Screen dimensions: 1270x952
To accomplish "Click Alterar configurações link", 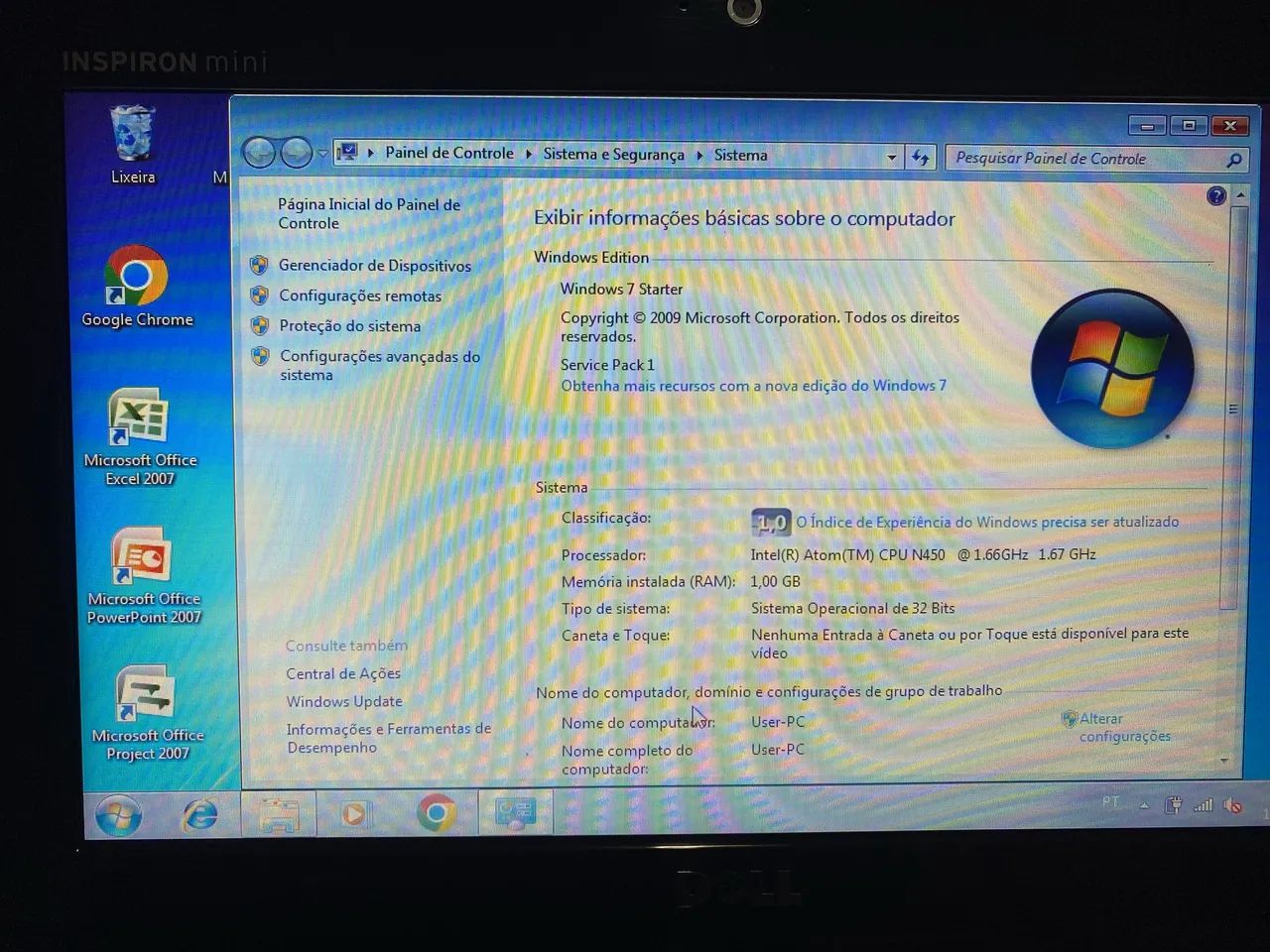I will [1124, 727].
